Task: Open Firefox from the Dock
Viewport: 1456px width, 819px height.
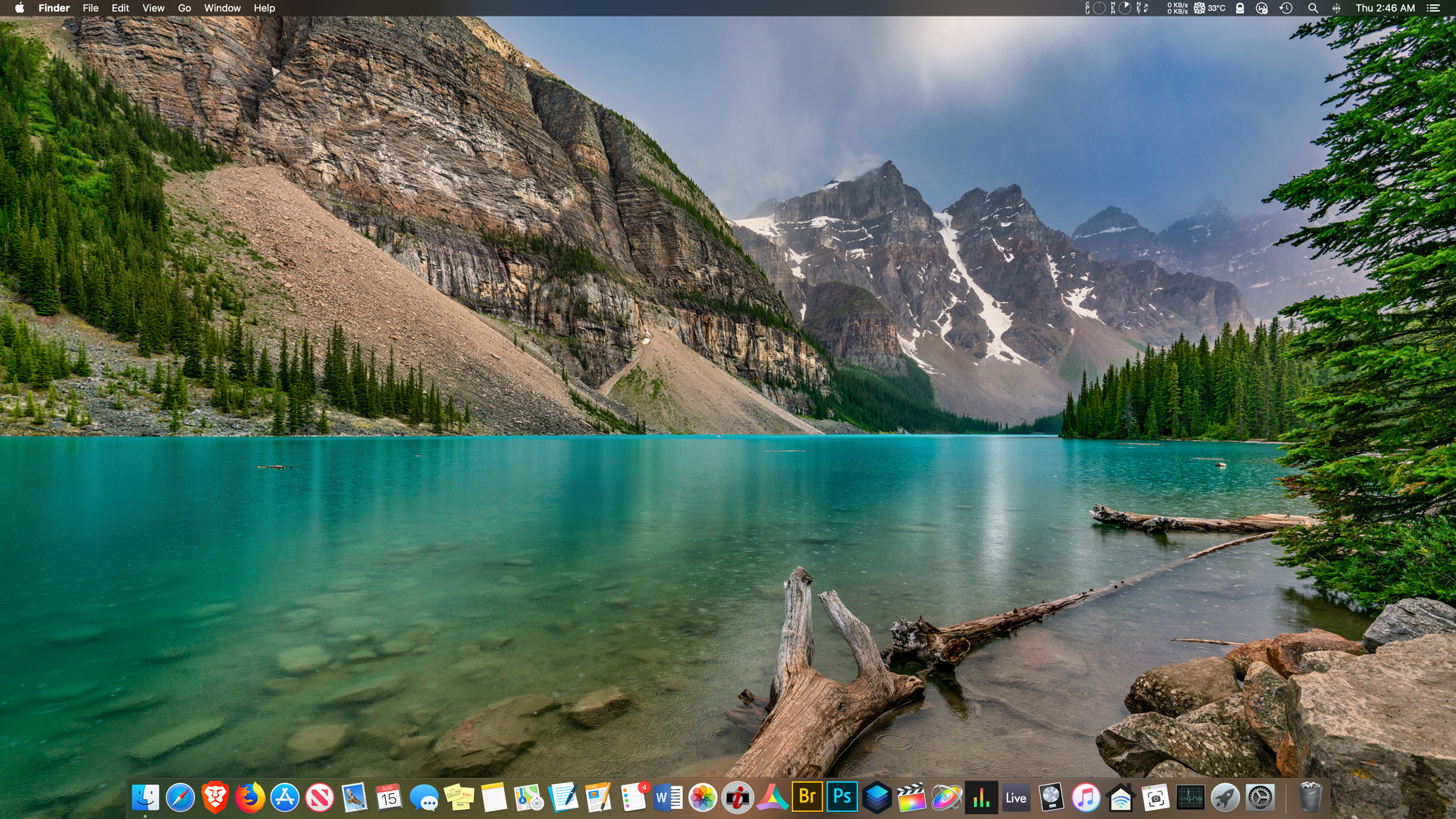Action: [250, 798]
